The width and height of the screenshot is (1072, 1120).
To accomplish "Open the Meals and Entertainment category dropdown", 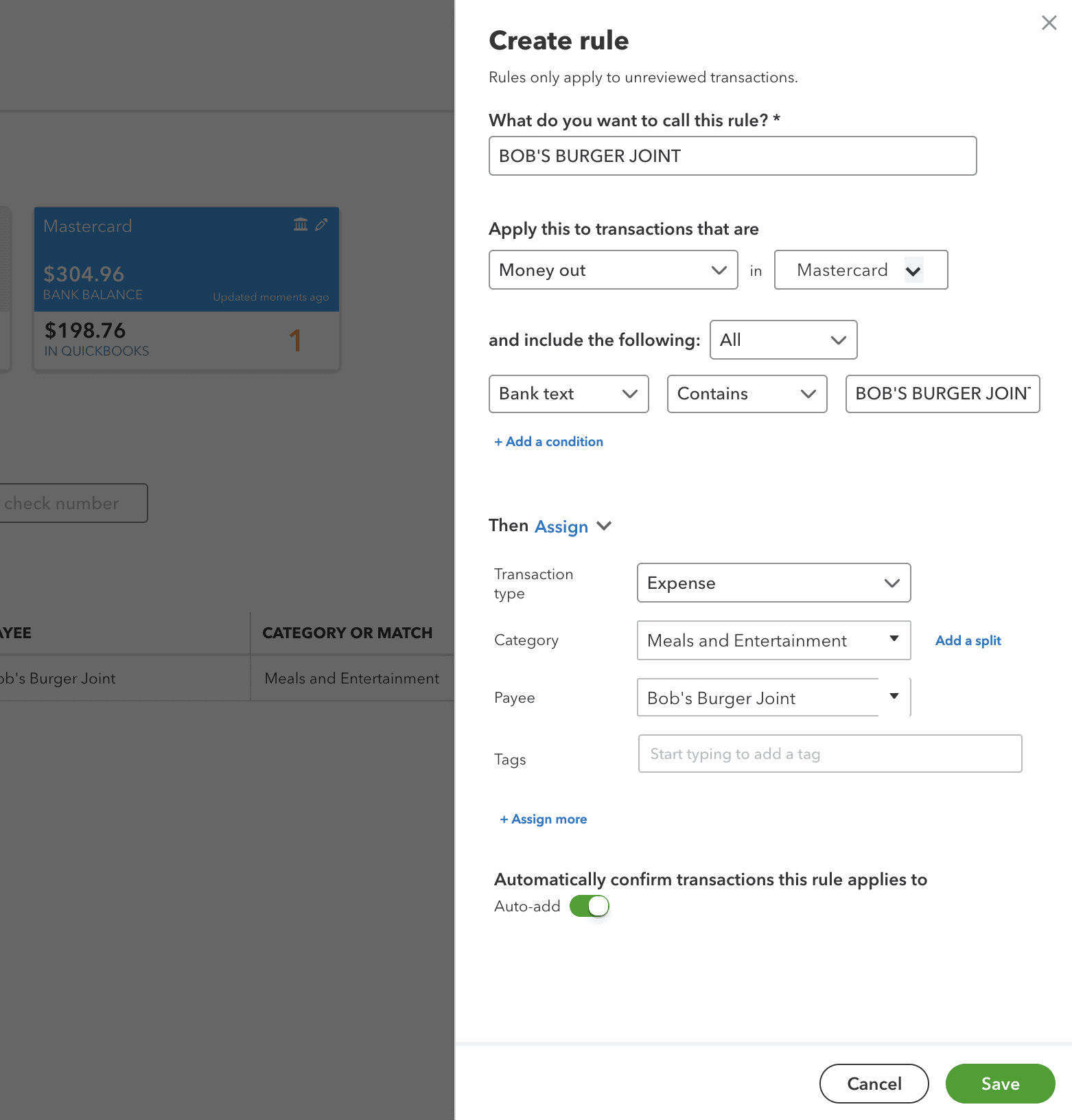I will (773, 640).
